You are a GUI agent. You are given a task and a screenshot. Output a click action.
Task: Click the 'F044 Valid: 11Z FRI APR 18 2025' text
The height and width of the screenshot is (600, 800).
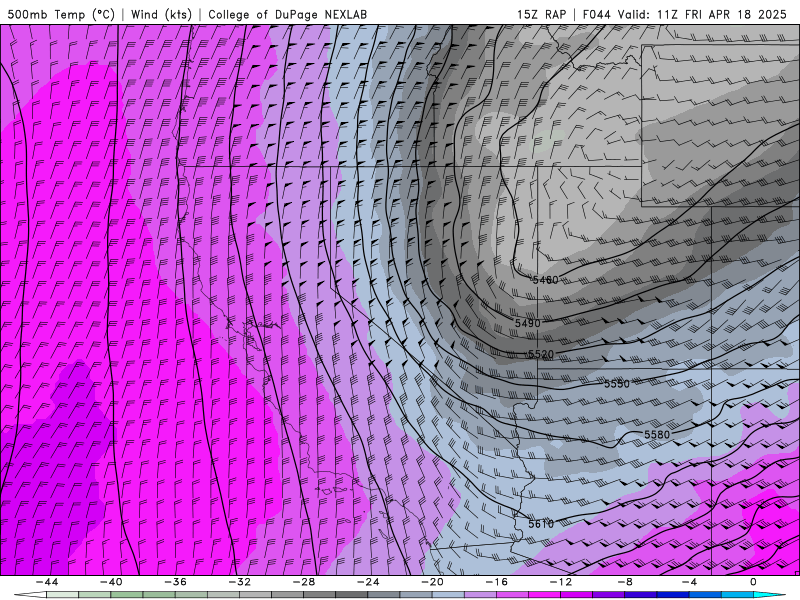[x=685, y=14]
